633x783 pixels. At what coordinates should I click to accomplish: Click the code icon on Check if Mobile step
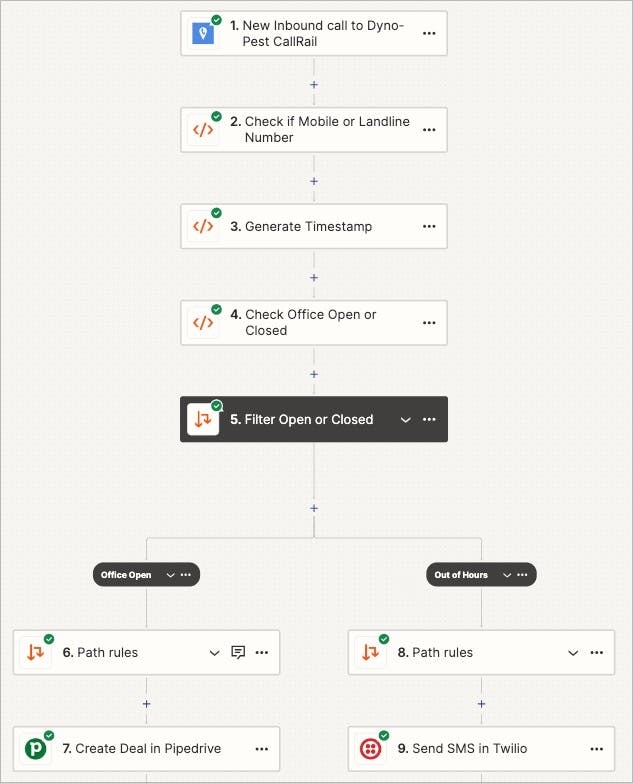click(x=203, y=130)
